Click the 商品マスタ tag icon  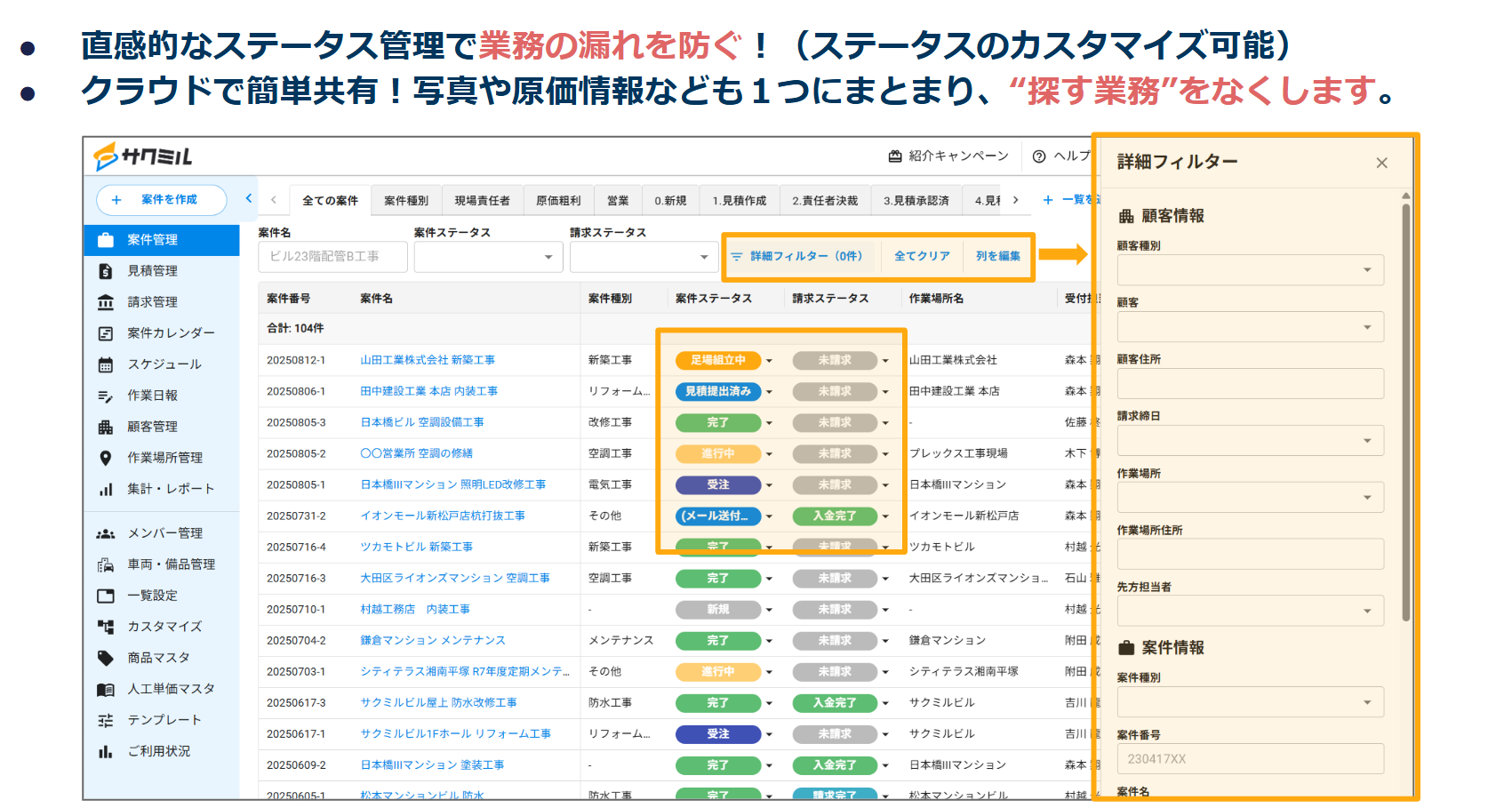point(106,658)
